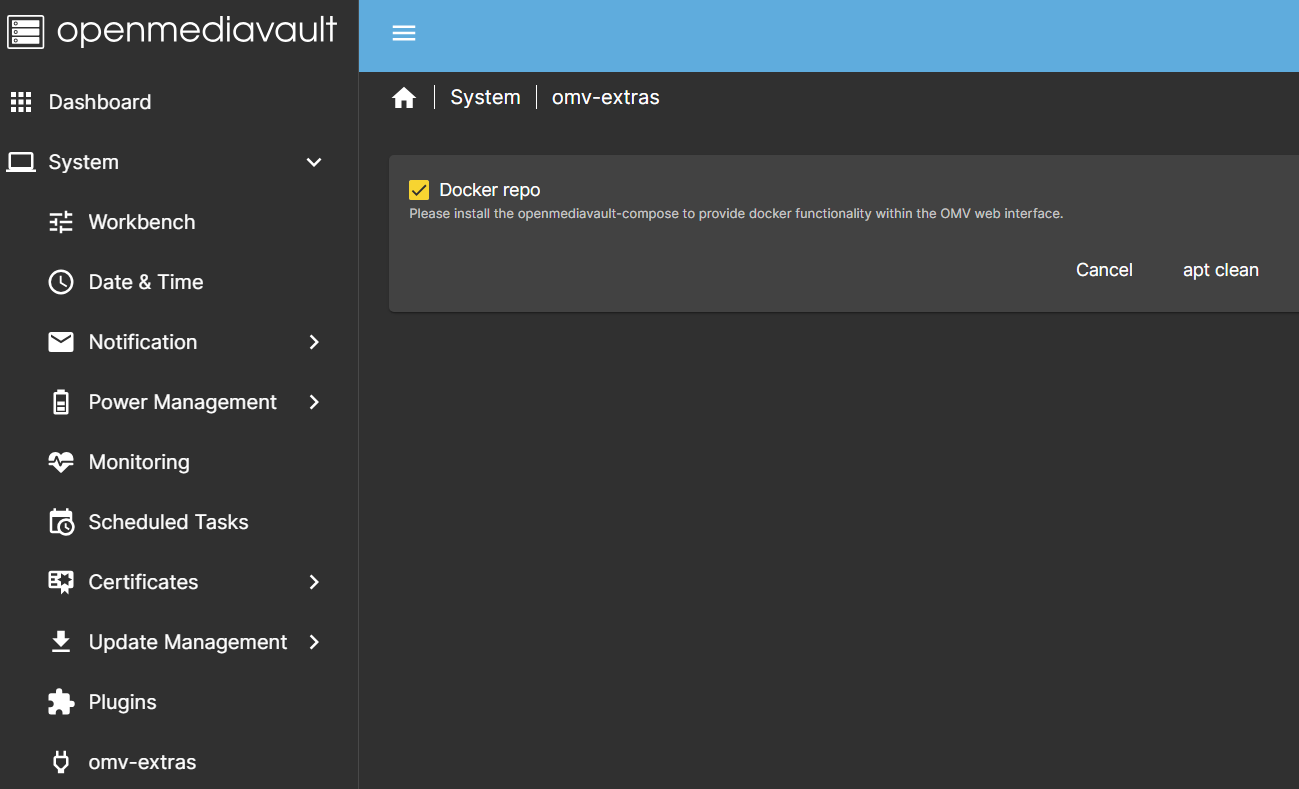Select the Update Management menu label
The image size is (1299, 789).
[x=188, y=642]
